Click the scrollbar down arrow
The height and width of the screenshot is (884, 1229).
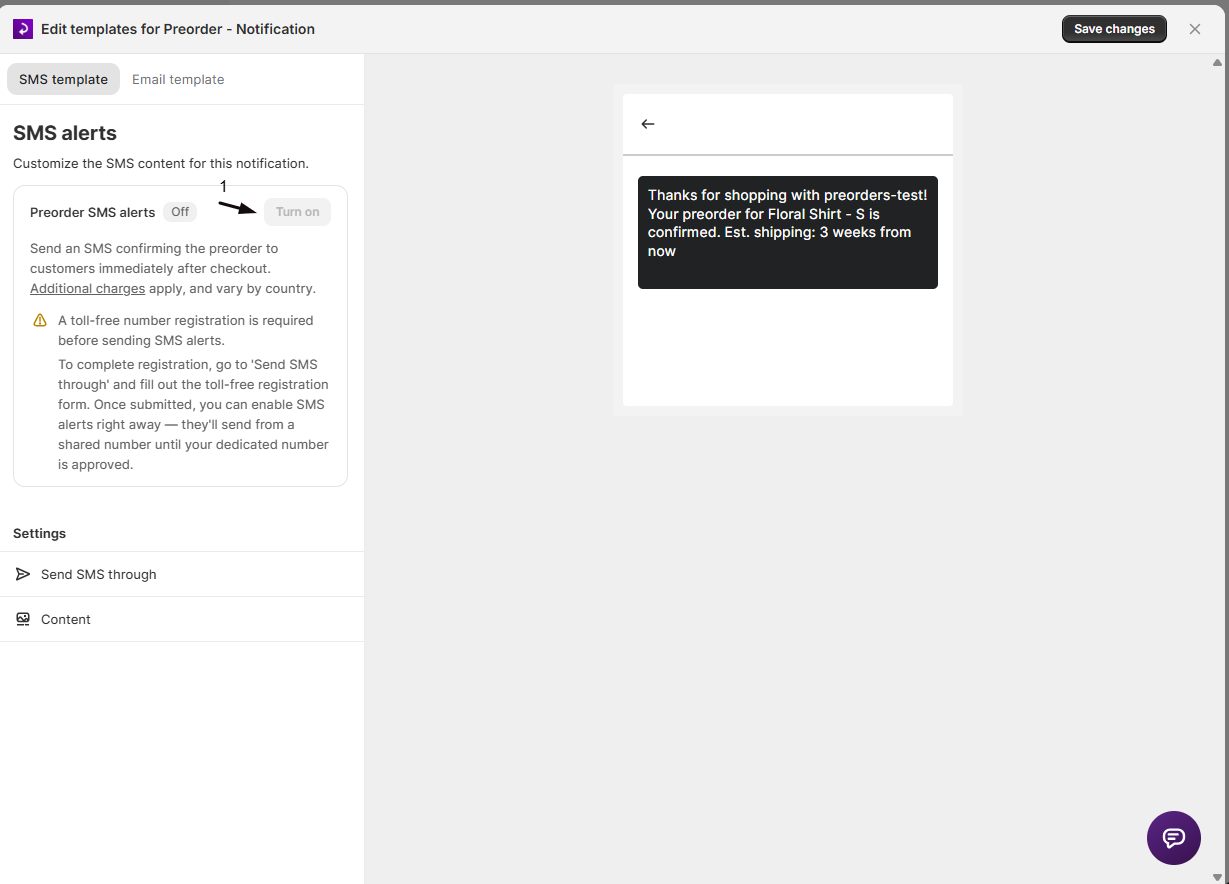pos(1217,877)
